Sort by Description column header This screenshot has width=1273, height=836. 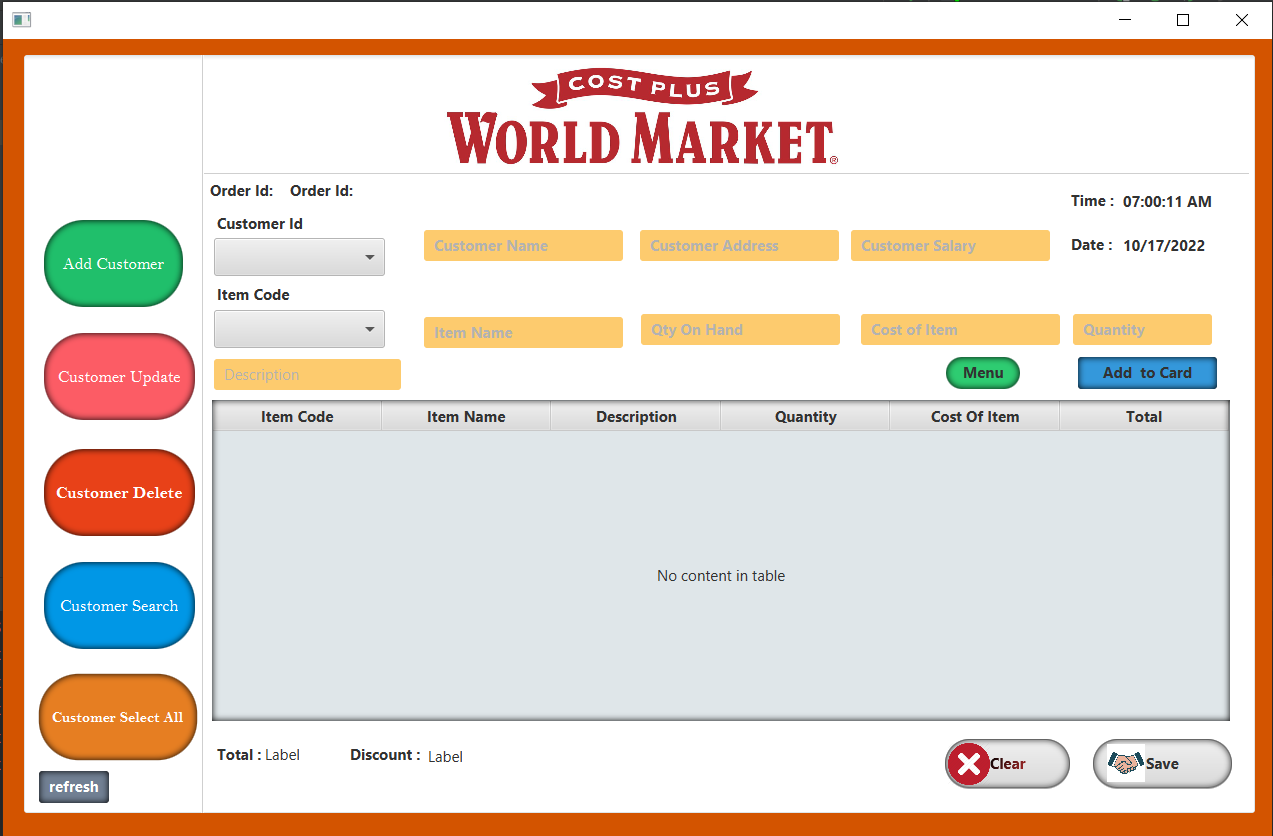[x=636, y=417]
